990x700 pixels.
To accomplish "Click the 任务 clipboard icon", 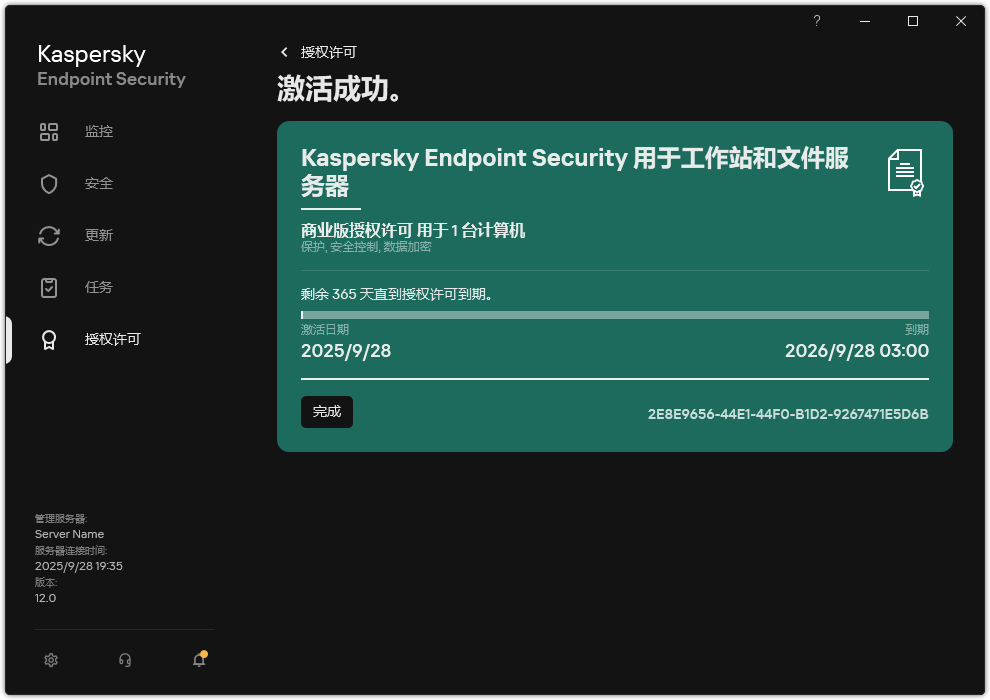I will point(49,288).
